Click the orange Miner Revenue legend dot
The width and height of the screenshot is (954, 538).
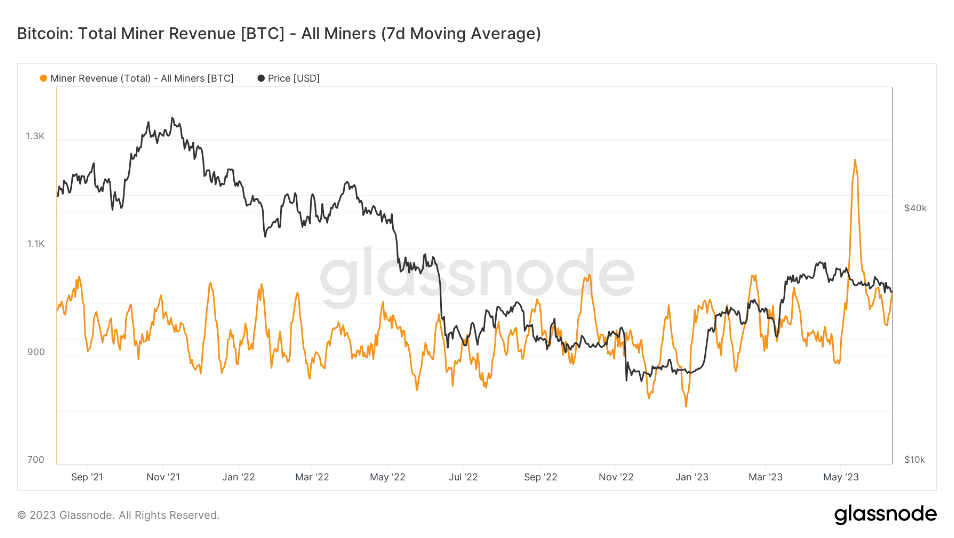pos(42,78)
